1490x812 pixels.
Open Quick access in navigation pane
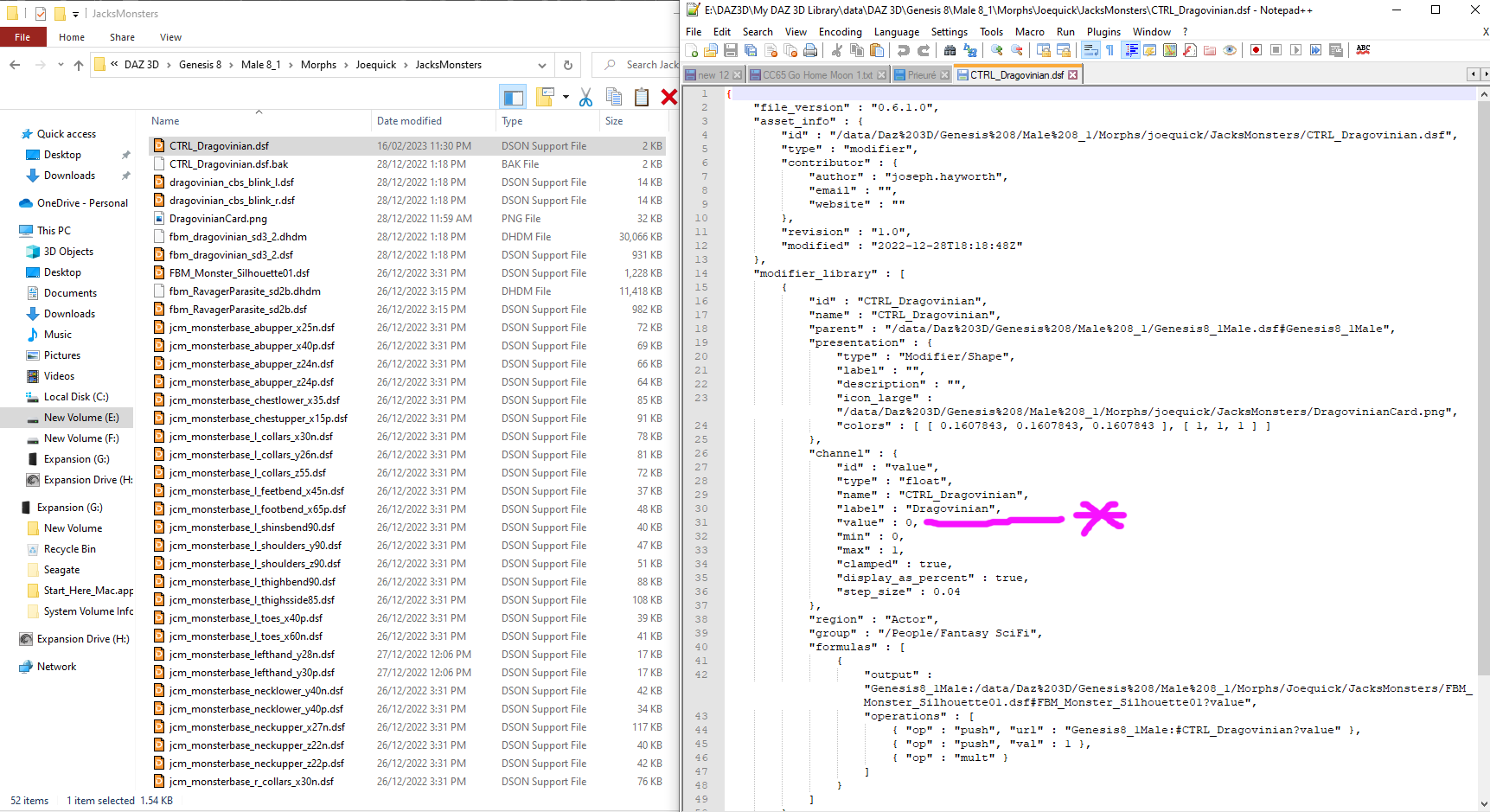67,134
